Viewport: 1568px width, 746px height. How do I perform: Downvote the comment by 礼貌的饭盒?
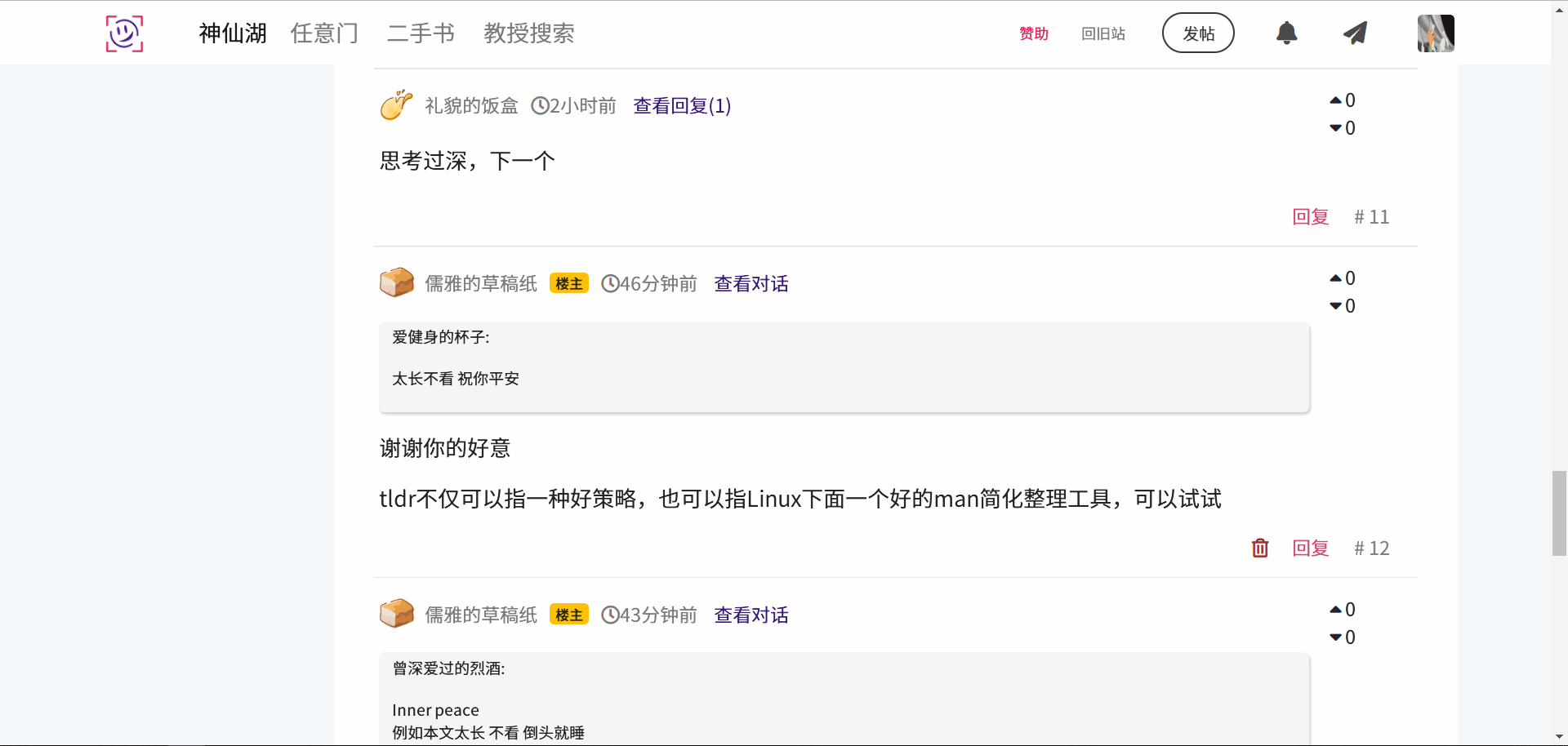[x=1336, y=128]
